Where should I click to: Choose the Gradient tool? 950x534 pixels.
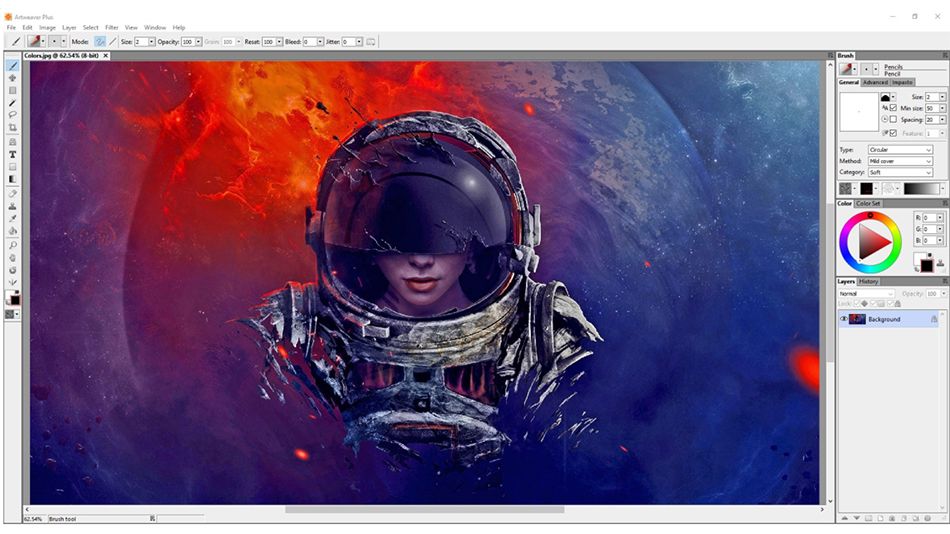pos(12,179)
